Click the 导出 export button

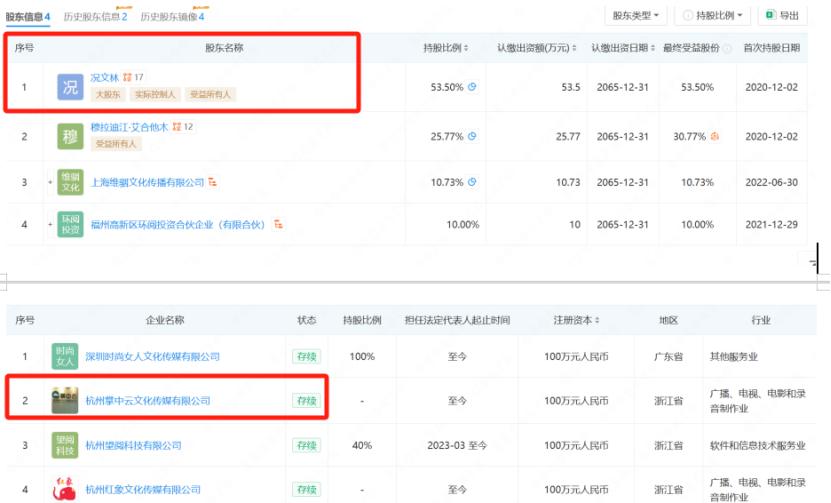coord(782,15)
